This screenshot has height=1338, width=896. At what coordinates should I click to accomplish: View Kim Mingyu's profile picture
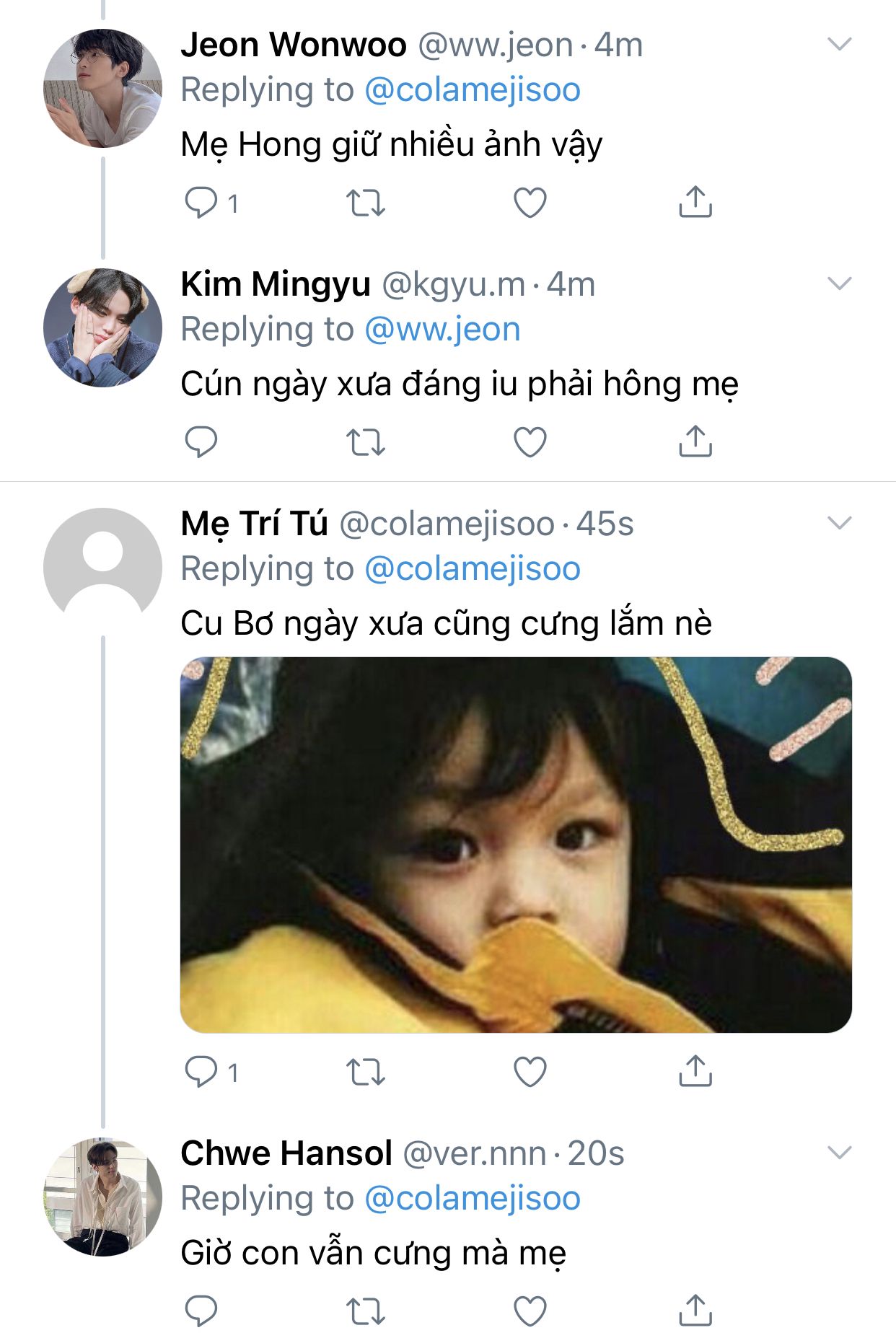pyautogui.click(x=102, y=327)
